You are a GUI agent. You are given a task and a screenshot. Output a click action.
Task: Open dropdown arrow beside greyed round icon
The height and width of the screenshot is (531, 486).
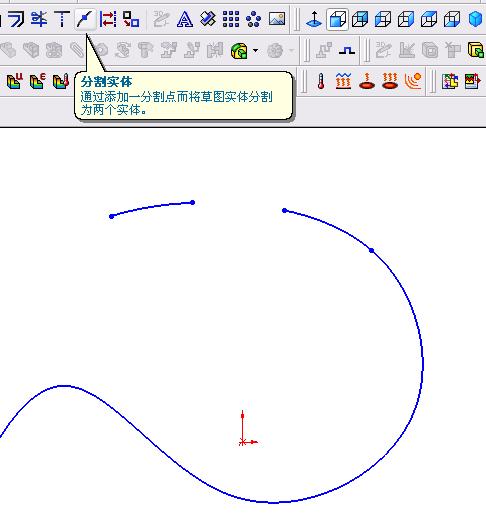(292, 51)
